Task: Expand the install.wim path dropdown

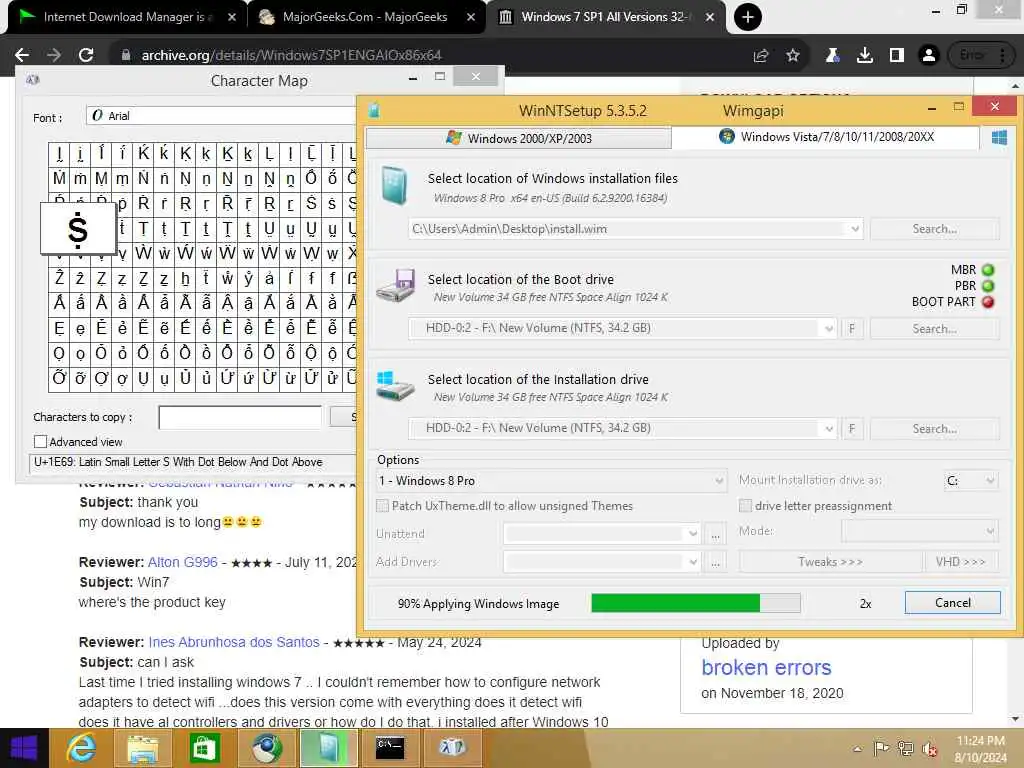Action: tap(854, 229)
